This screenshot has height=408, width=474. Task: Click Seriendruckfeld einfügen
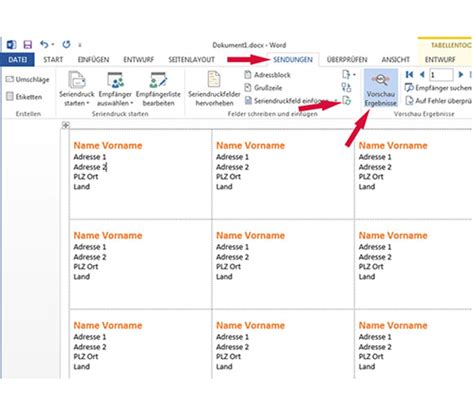(291, 100)
